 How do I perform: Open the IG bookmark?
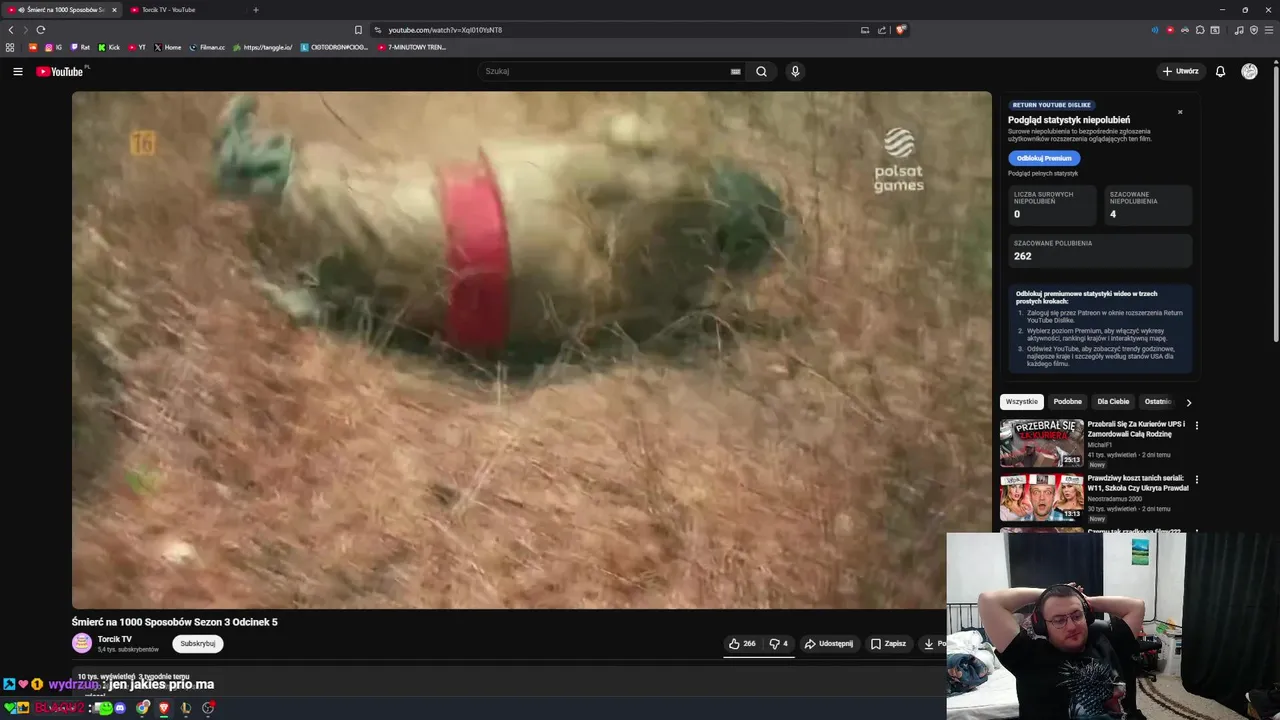pyautogui.click(x=52, y=47)
